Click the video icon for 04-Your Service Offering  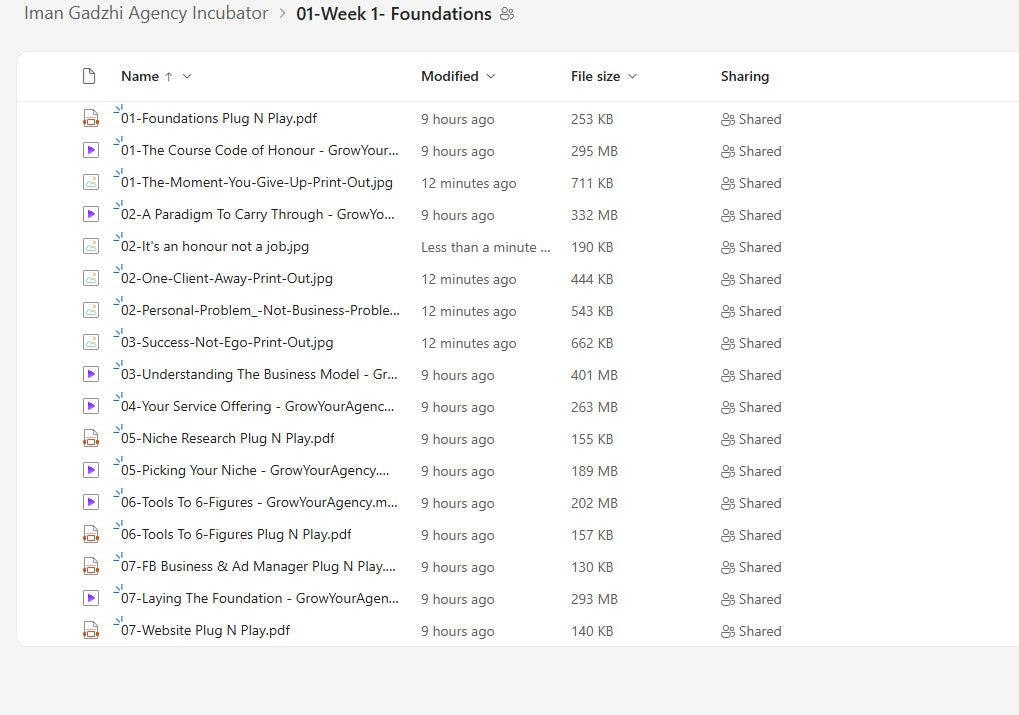(91, 407)
